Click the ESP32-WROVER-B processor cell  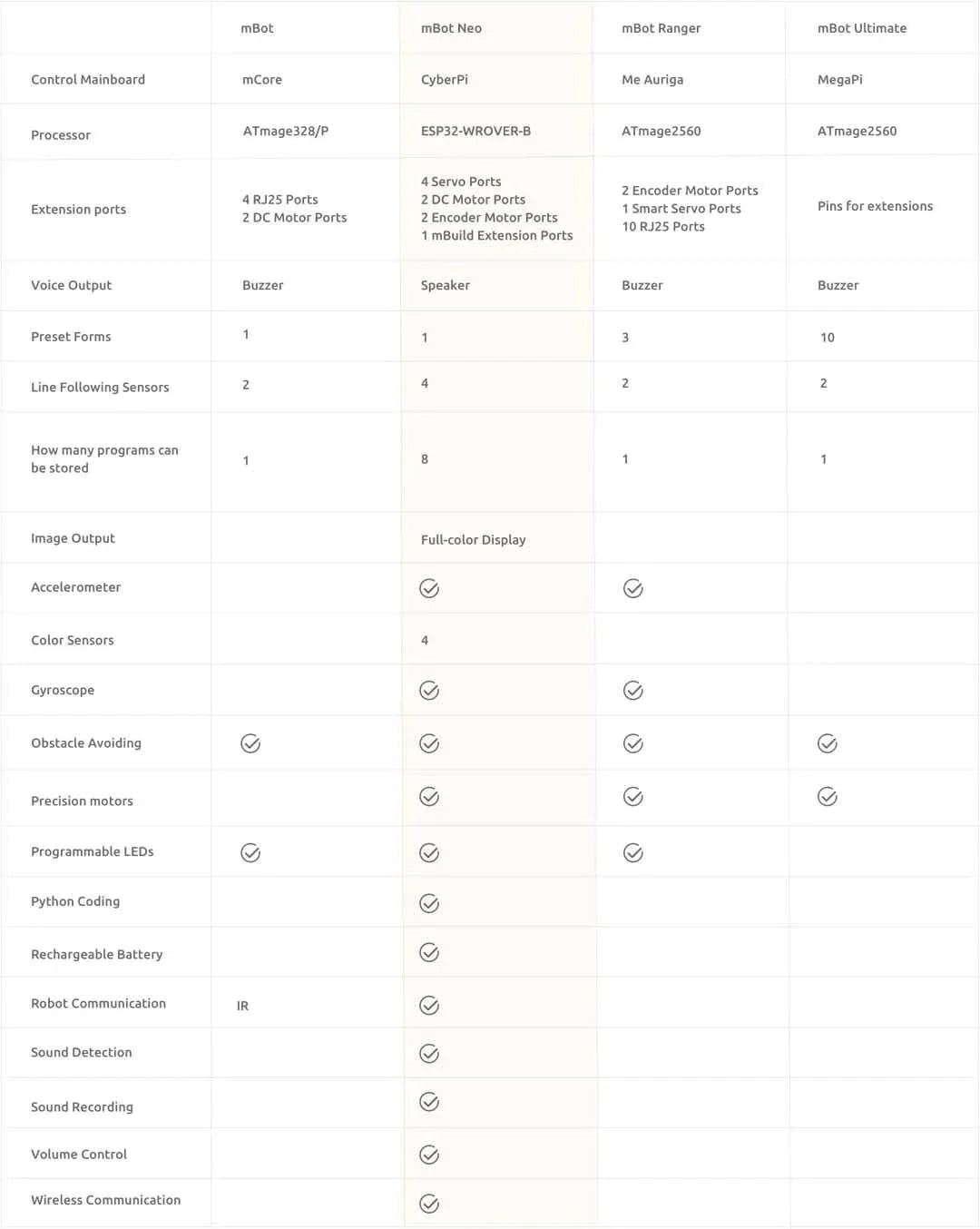coord(475,131)
